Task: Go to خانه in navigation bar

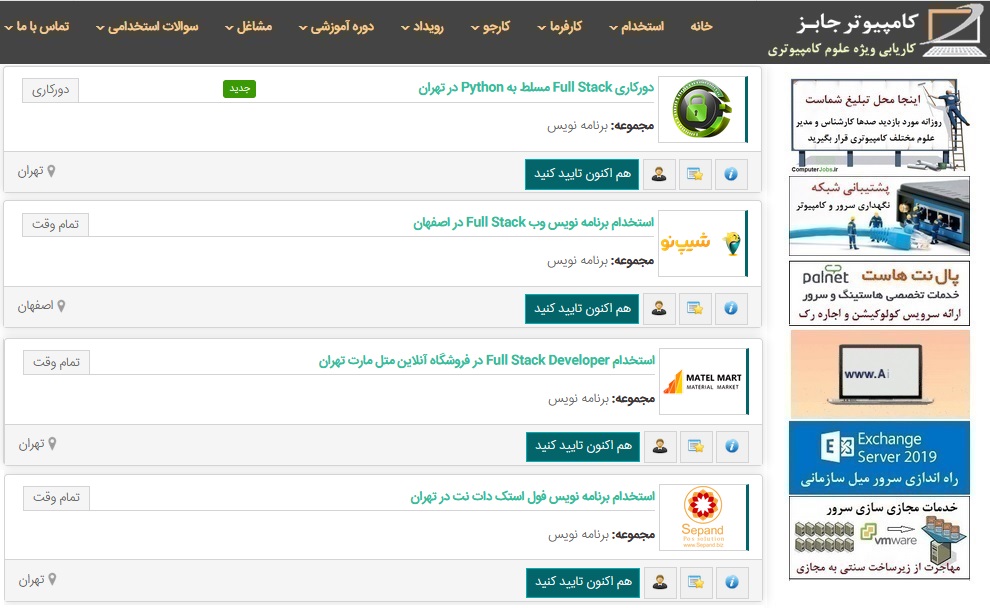Action: (701, 27)
